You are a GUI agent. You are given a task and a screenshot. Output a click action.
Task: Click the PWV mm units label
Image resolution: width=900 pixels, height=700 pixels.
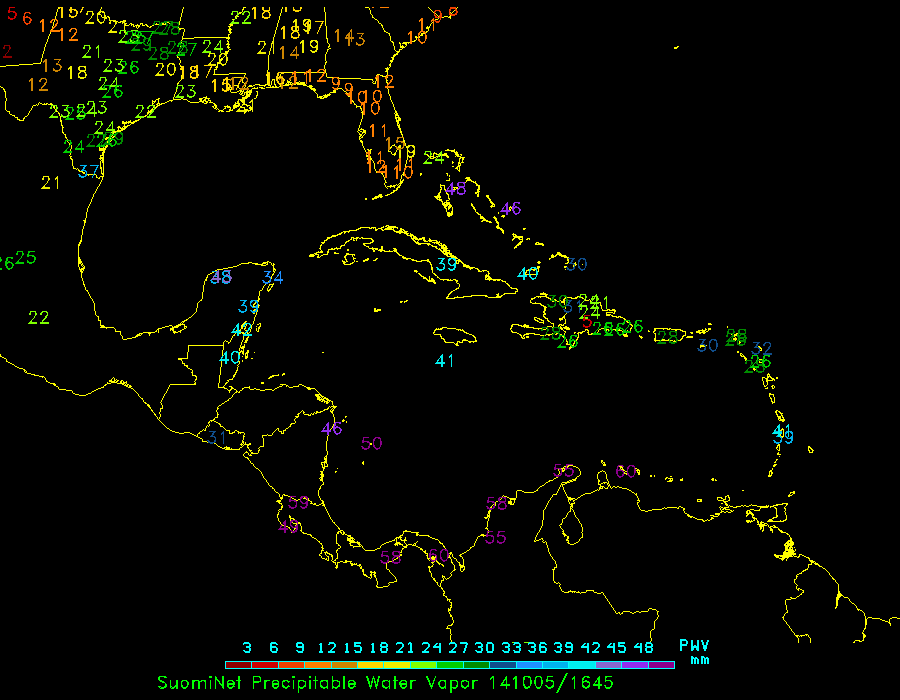pos(694,652)
